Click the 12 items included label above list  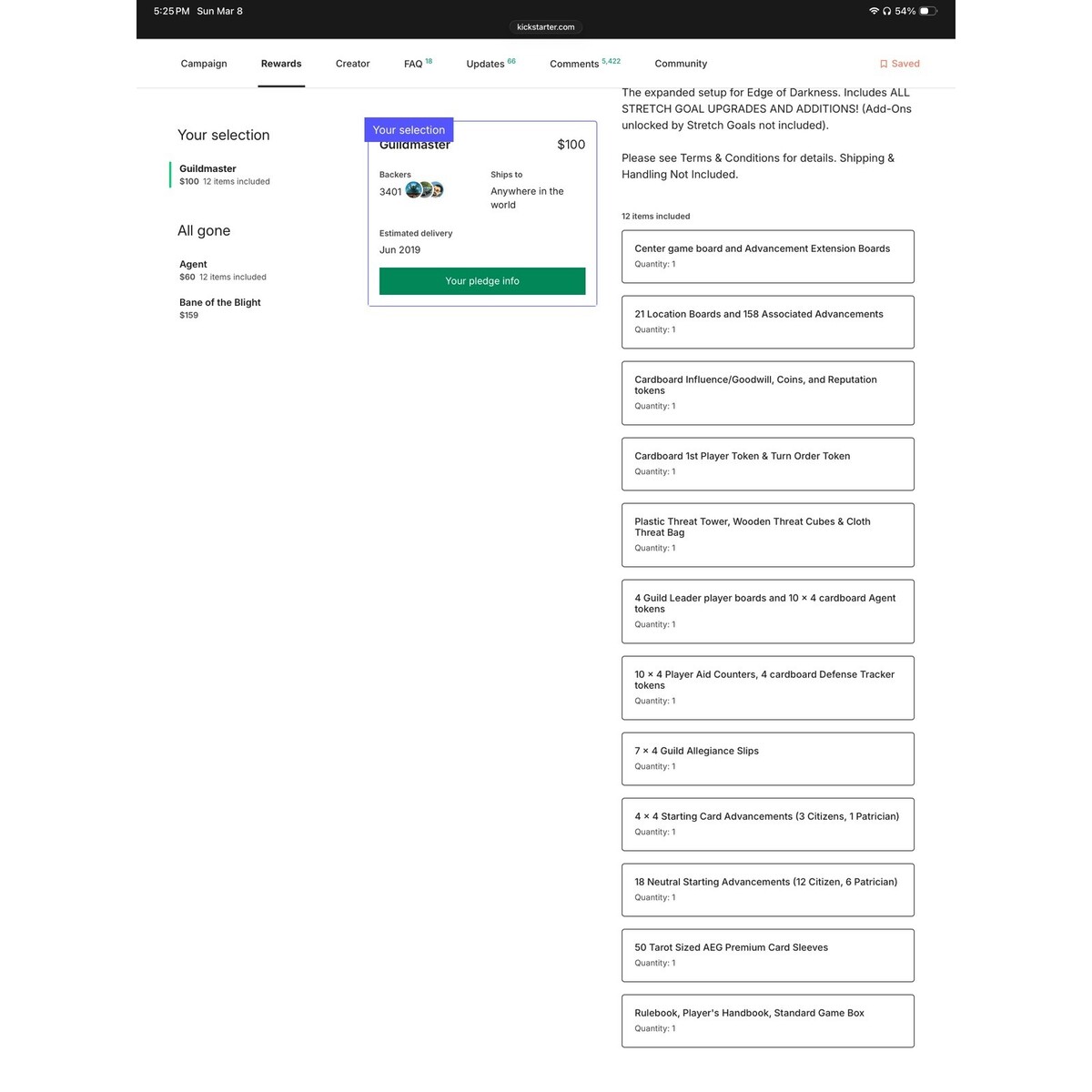pos(656,217)
